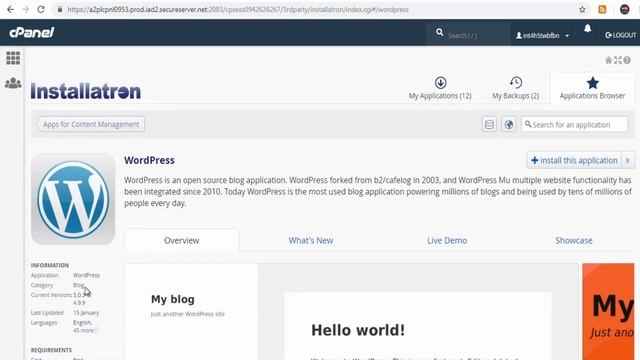
Task: Click the Hello world! post title
Action: [x=358, y=330]
